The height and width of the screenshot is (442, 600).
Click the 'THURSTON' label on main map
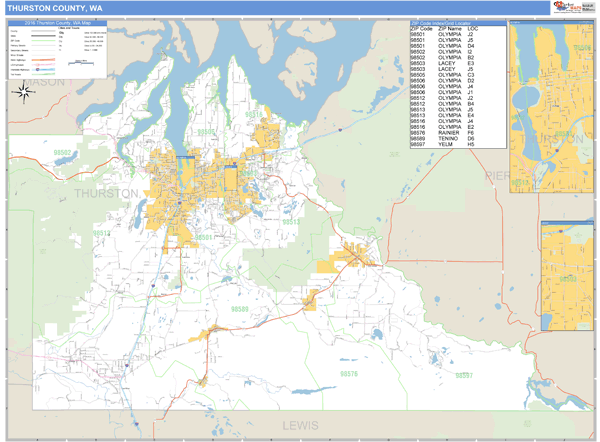coord(107,193)
